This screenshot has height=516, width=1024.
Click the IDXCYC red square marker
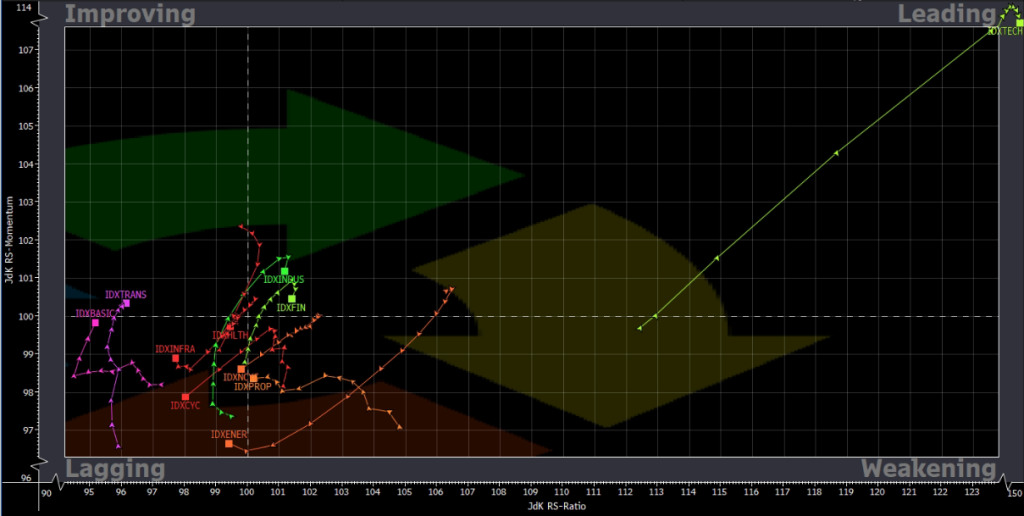point(185,397)
